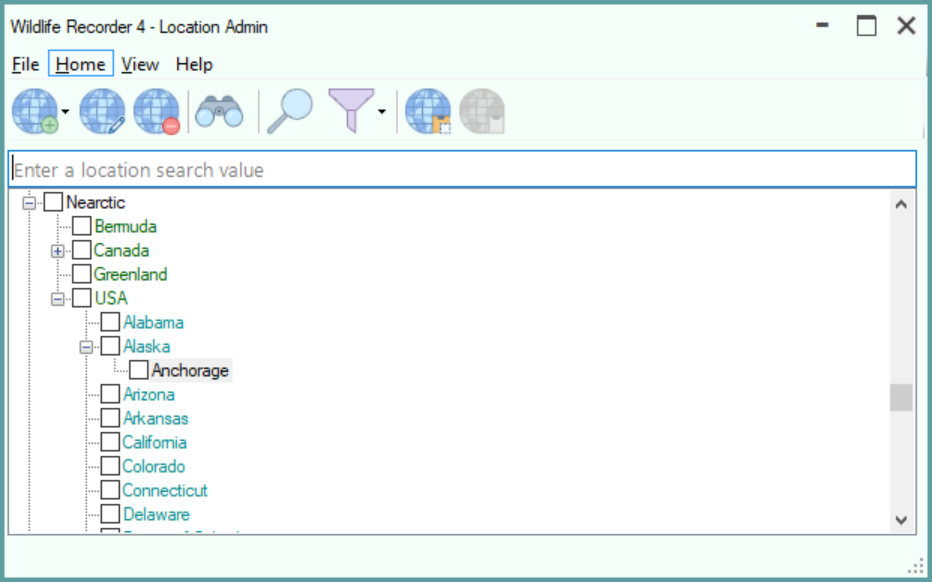Expand the Canada tree node
Image resolution: width=932 pixels, height=582 pixels.
(x=58, y=251)
